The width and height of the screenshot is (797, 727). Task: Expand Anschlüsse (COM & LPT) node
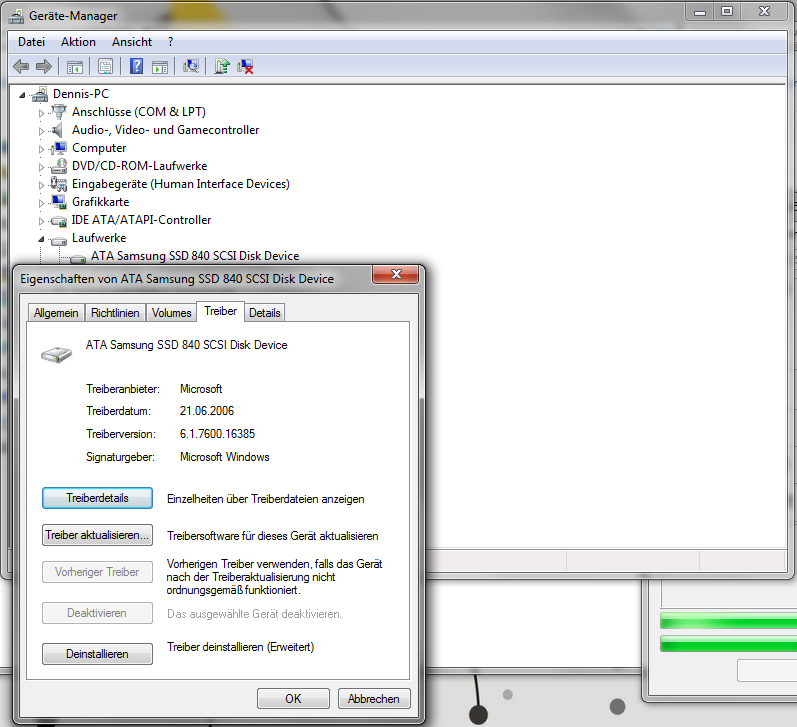coord(41,113)
